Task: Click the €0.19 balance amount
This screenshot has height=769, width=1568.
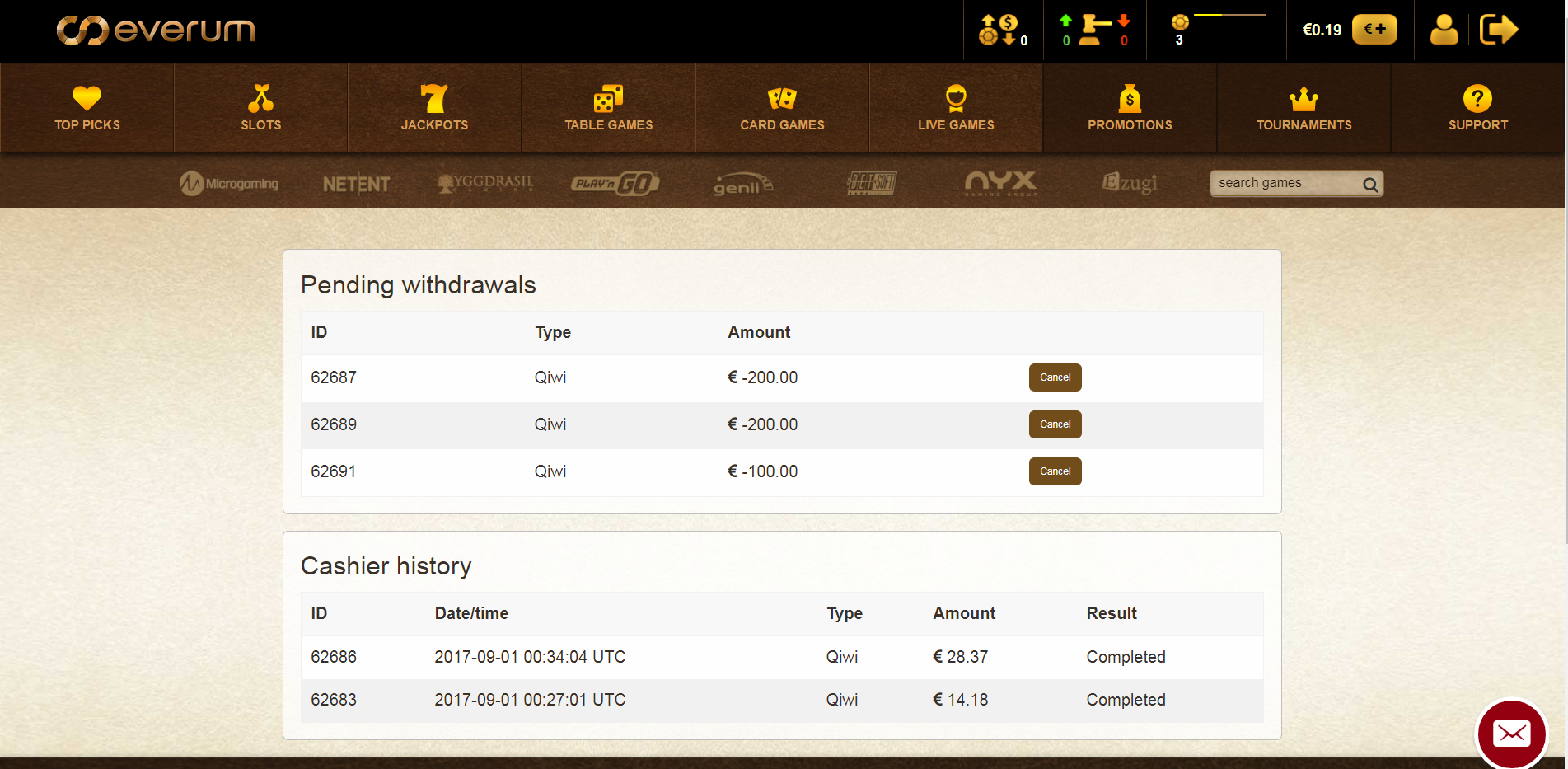Action: pyautogui.click(x=1322, y=30)
